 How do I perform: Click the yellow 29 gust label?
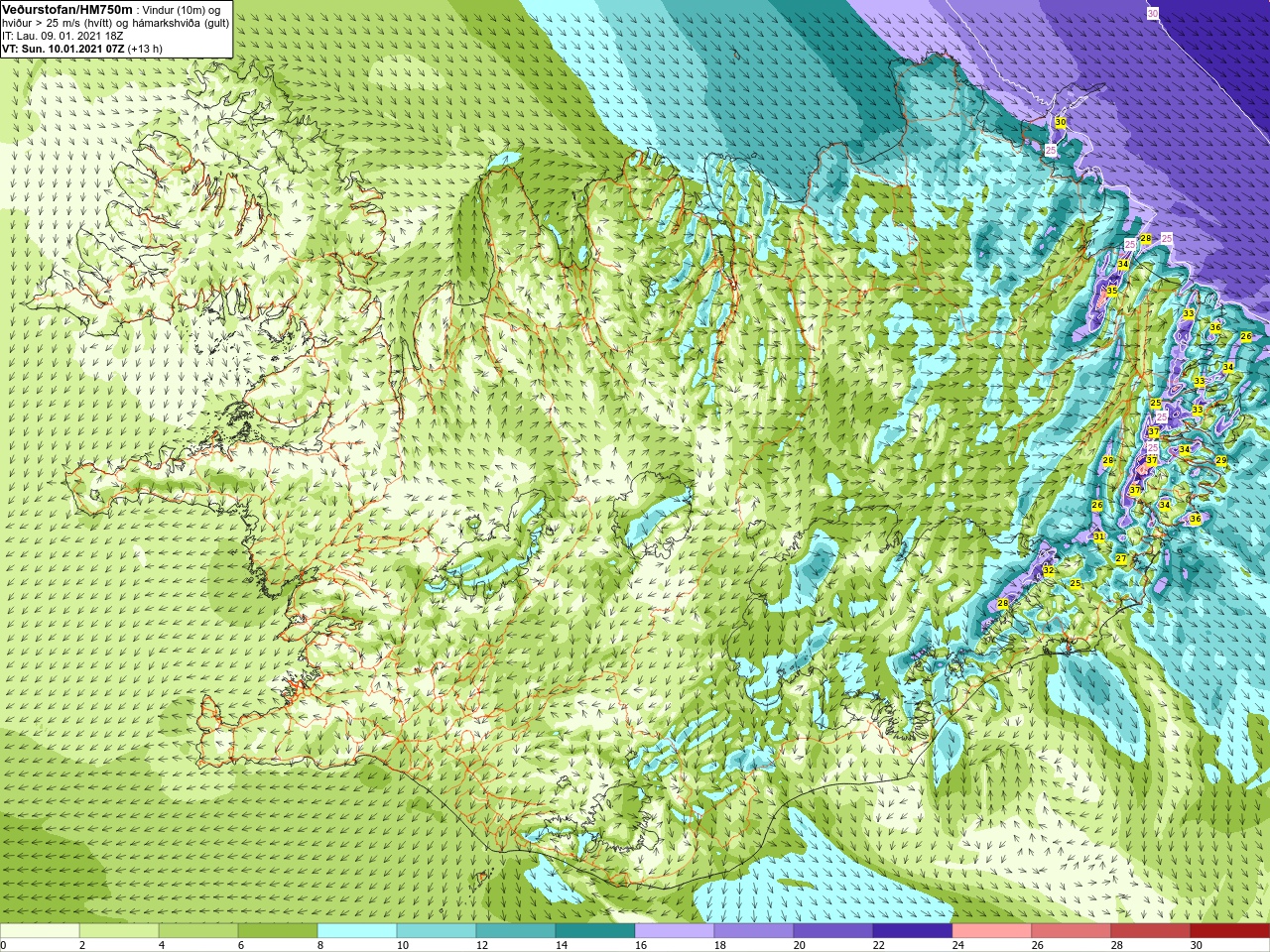point(1221,460)
